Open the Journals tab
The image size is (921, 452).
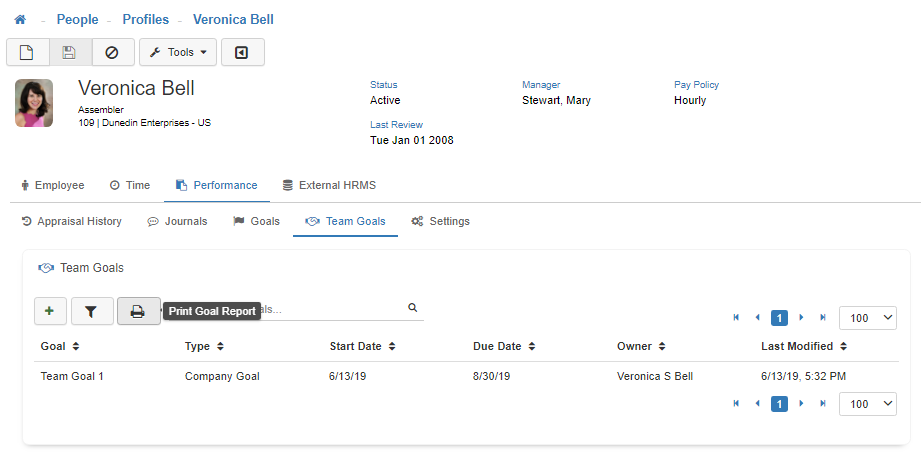point(178,221)
